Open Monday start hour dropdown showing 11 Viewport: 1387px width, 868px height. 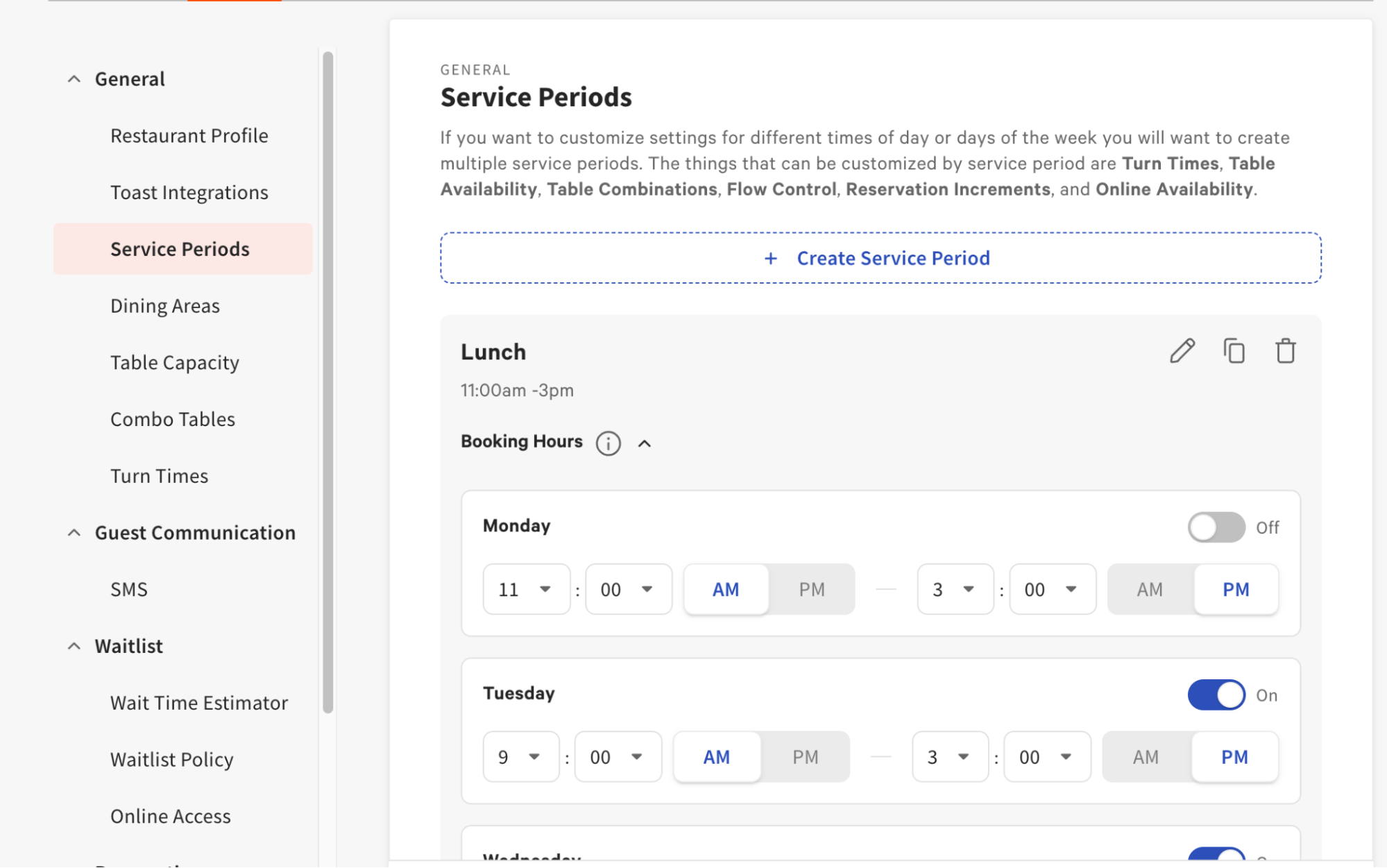coord(526,589)
